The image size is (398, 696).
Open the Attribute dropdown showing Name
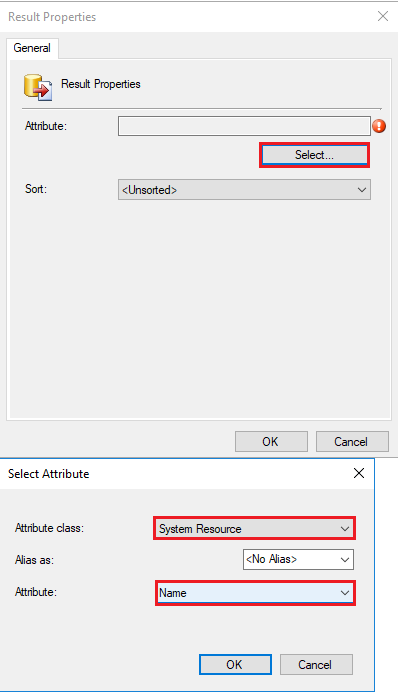point(256,593)
